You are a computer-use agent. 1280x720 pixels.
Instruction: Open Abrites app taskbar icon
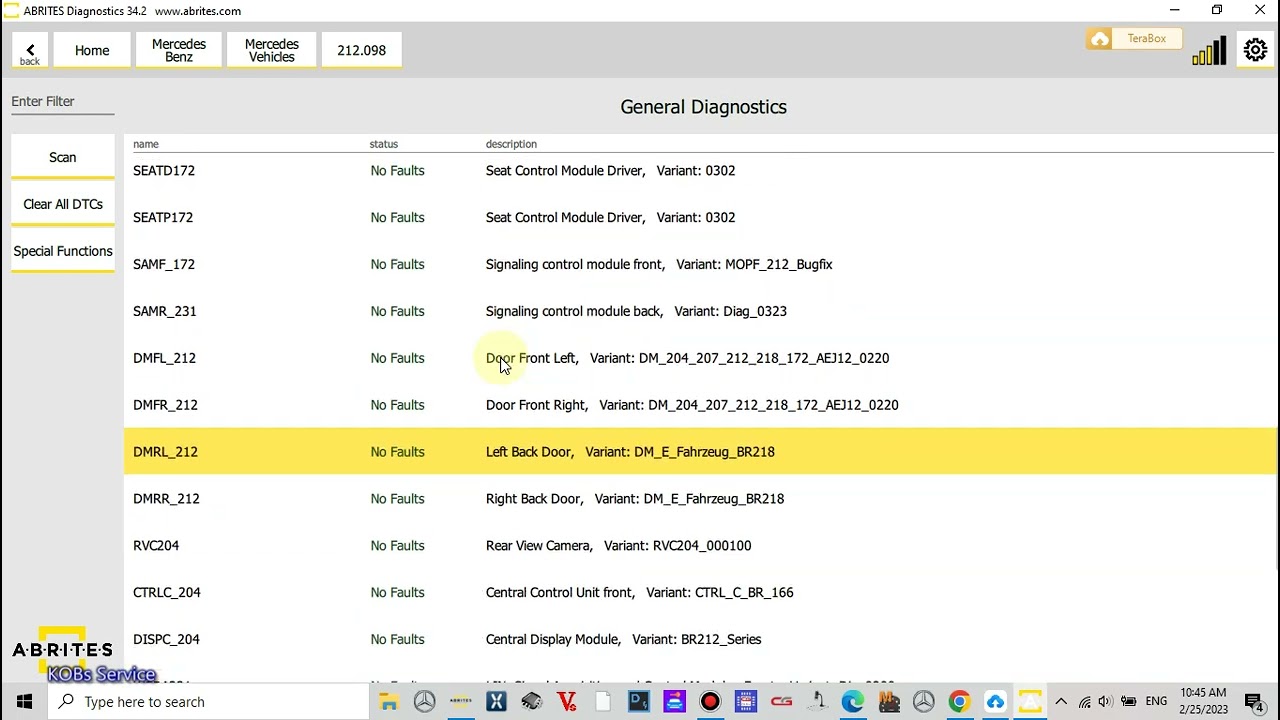[x=460, y=702]
